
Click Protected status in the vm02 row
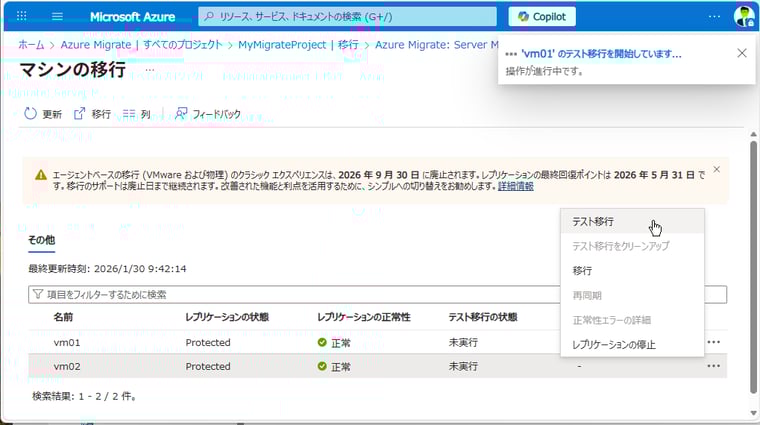coord(208,366)
